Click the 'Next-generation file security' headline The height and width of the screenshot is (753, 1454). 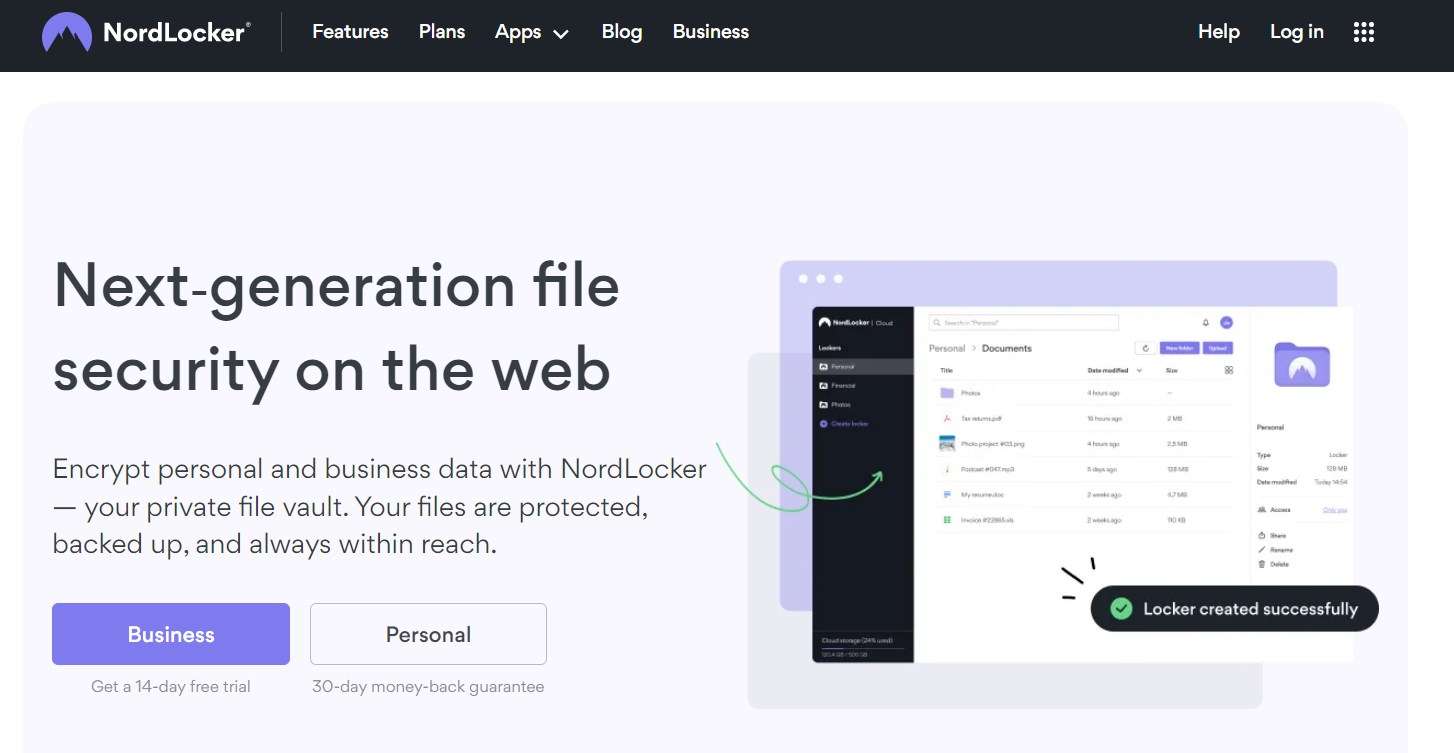pyautogui.click(x=336, y=327)
